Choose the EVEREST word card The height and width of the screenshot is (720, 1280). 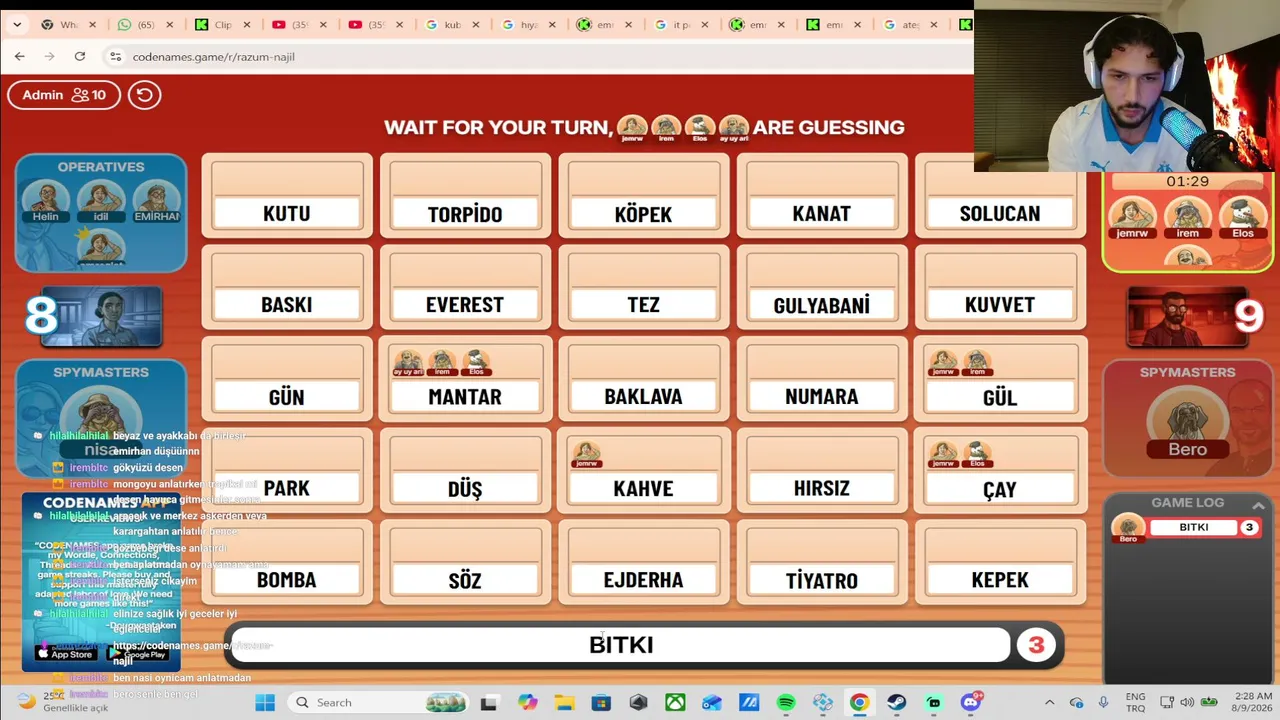click(465, 288)
